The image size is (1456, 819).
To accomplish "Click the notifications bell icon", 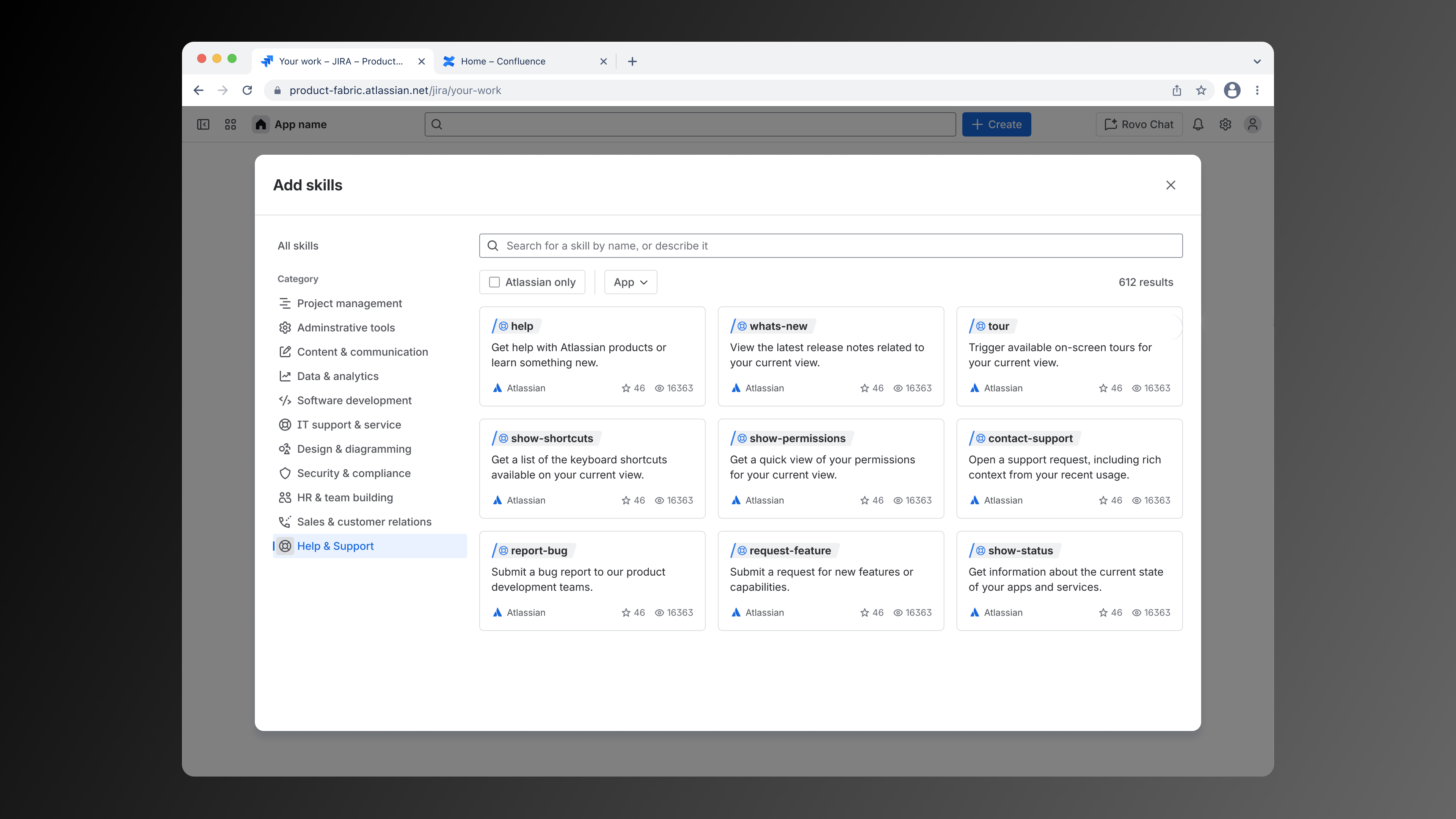I will click(x=1198, y=124).
